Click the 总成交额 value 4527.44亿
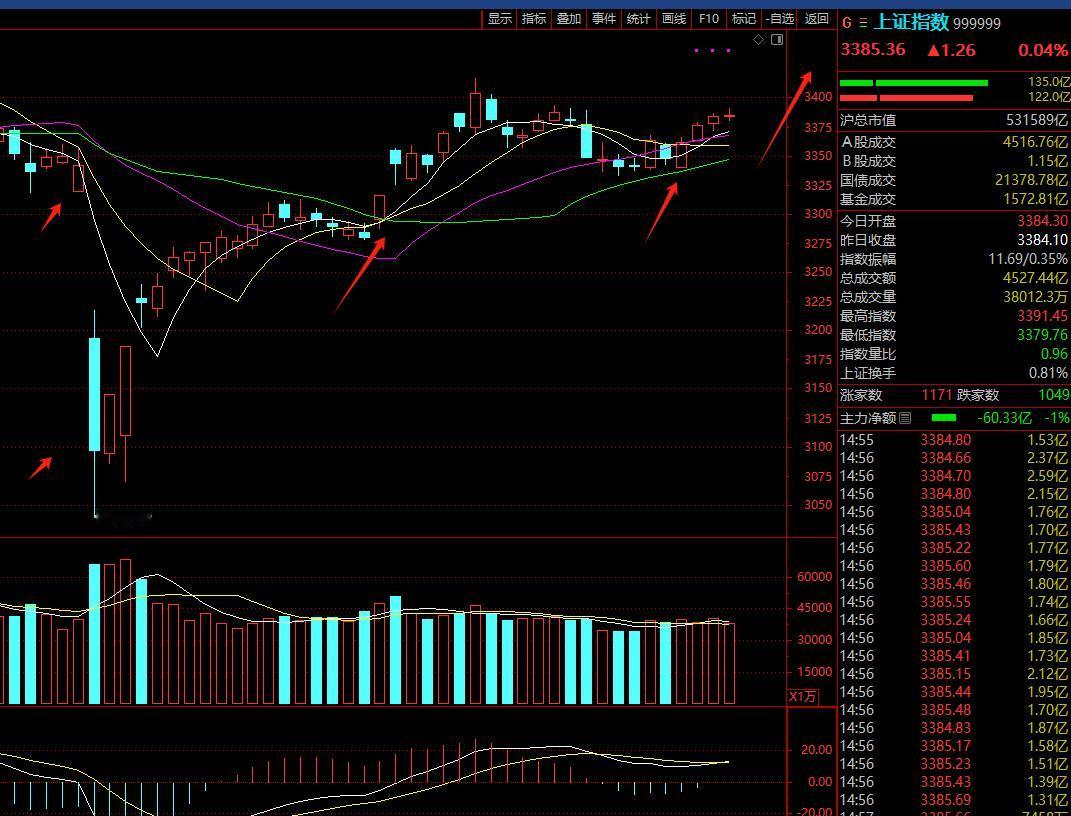Image resolution: width=1071 pixels, height=816 pixels. pos(1035,278)
